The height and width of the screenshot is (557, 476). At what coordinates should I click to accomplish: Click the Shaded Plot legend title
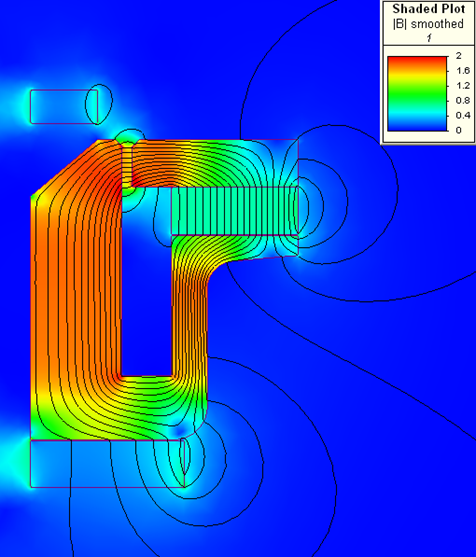[429, 9]
